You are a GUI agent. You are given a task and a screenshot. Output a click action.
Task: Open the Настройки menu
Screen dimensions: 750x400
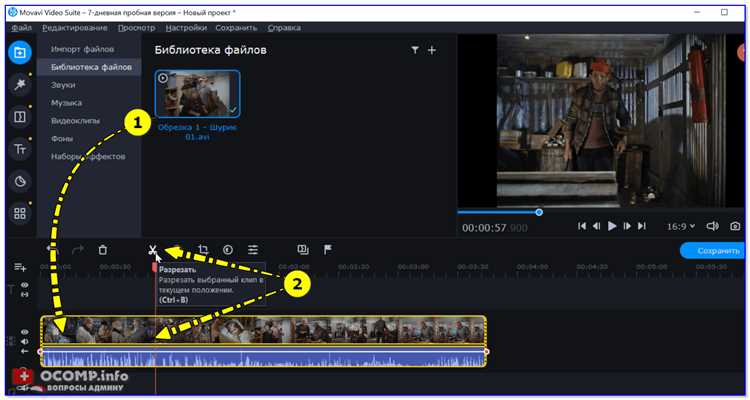[x=186, y=28]
